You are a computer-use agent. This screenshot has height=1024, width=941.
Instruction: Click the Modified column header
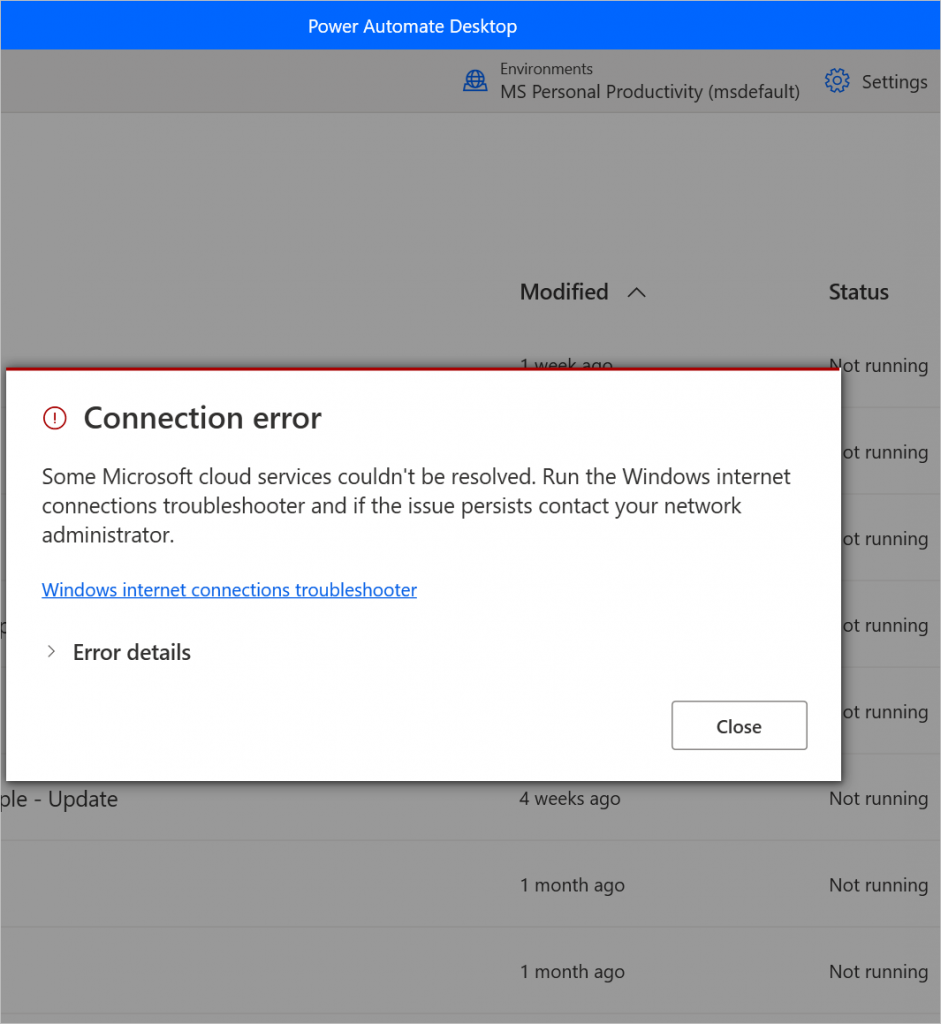click(x=564, y=292)
